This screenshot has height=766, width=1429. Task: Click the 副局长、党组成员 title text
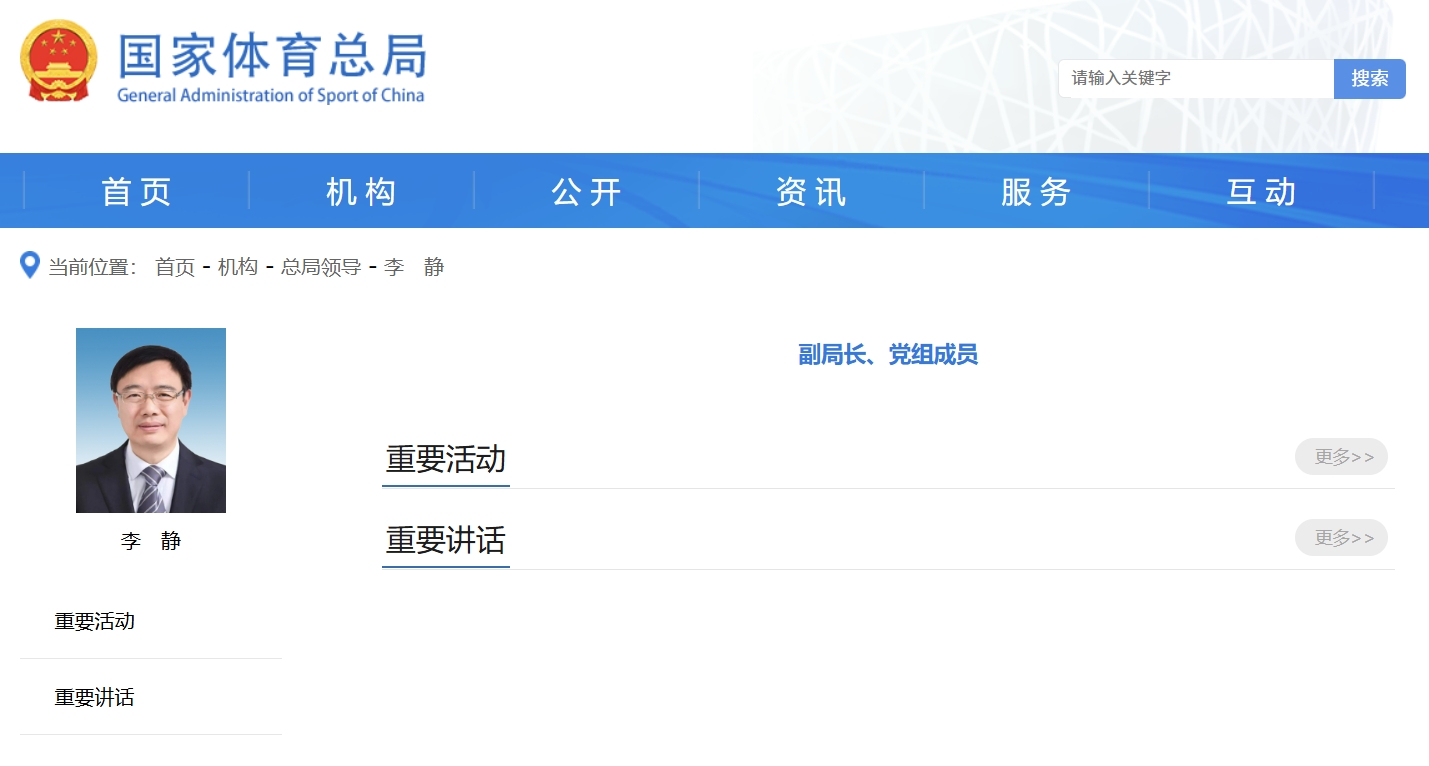887,355
